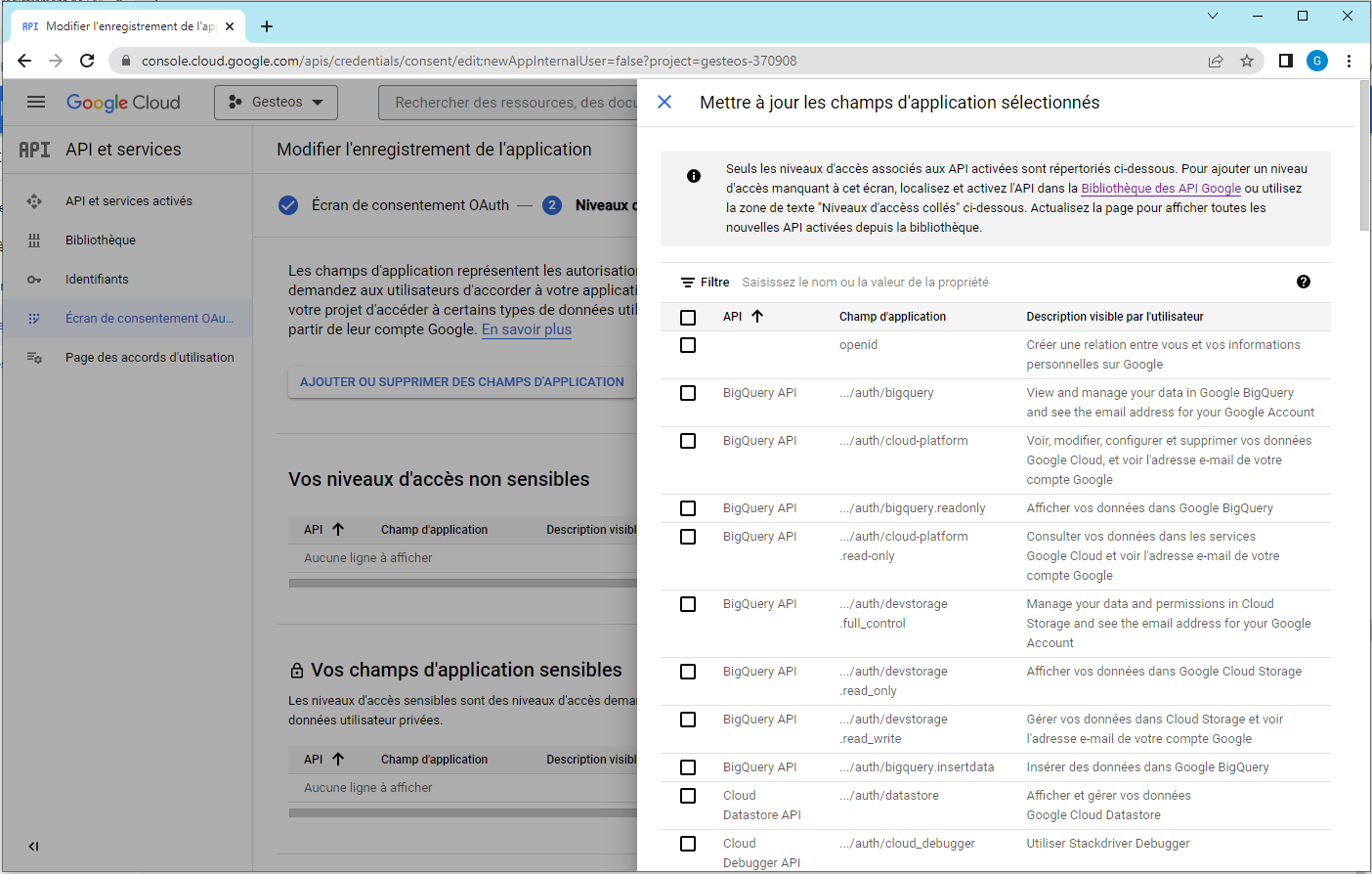Open Bibliothèque in the sidebar
The image size is (1372, 874).
101,240
